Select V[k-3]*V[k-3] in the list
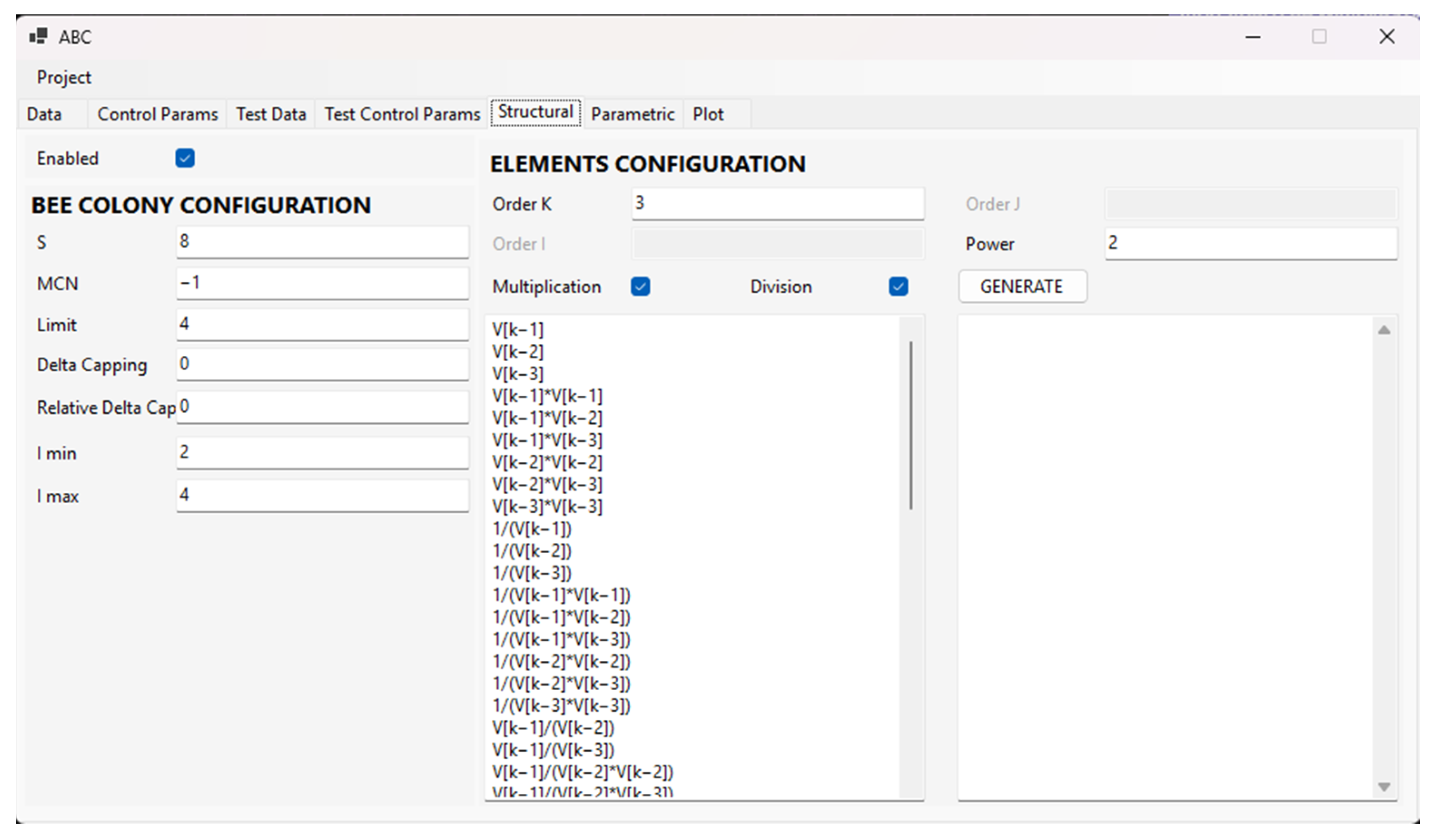1433x840 pixels. (547, 507)
